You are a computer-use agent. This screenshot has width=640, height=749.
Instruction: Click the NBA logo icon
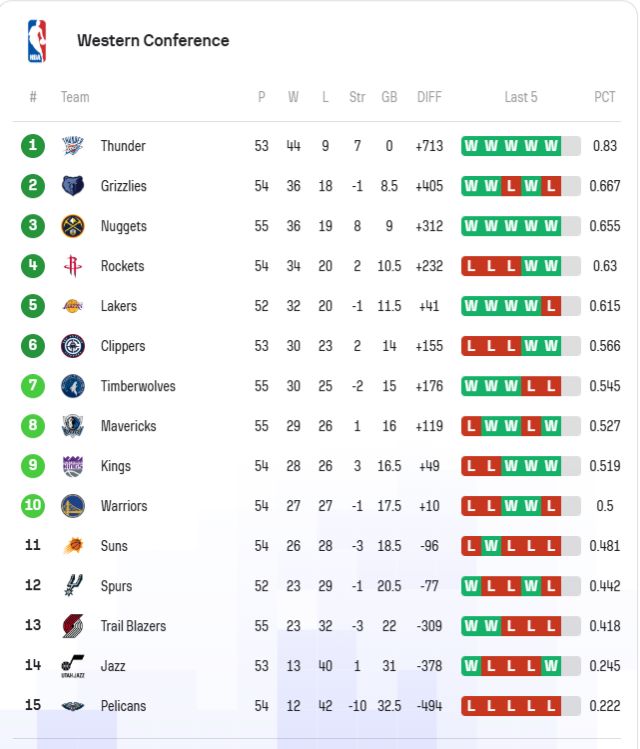click(37, 41)
